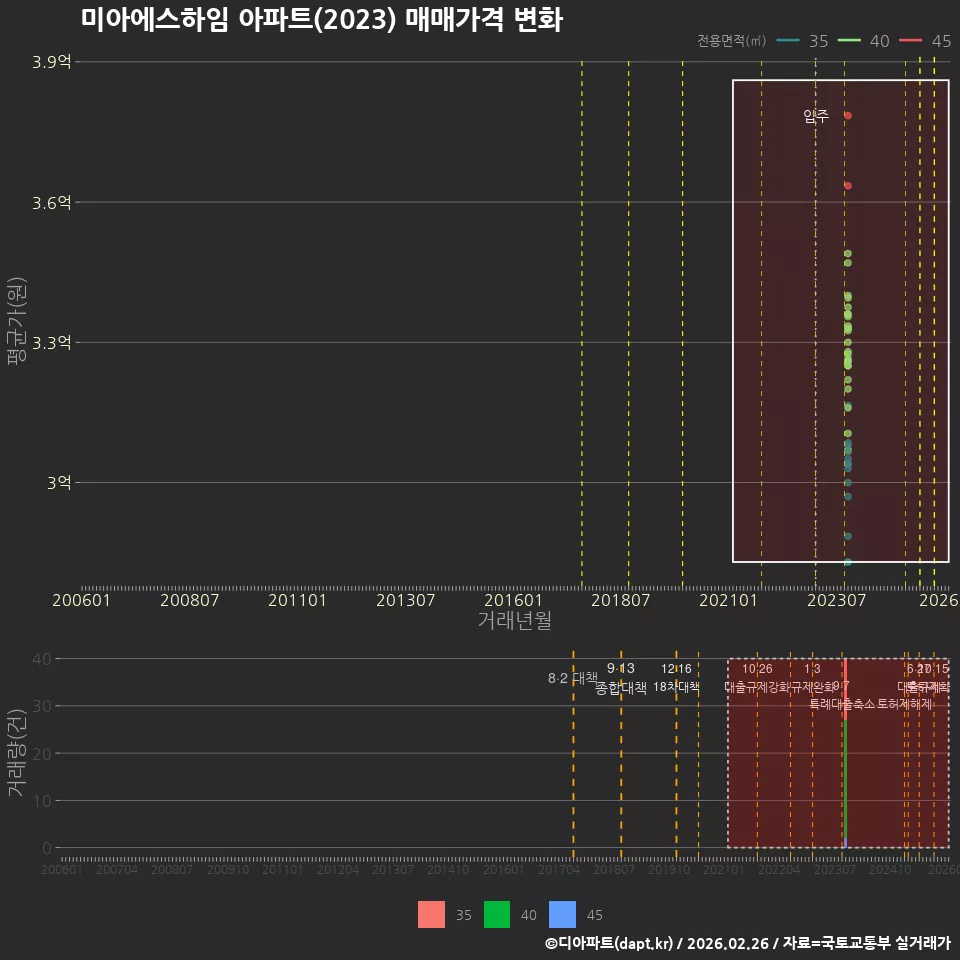Click the 3.3억 price axis label
The width and height of the screenshot is (960, 960).
[x=52, y=342]
